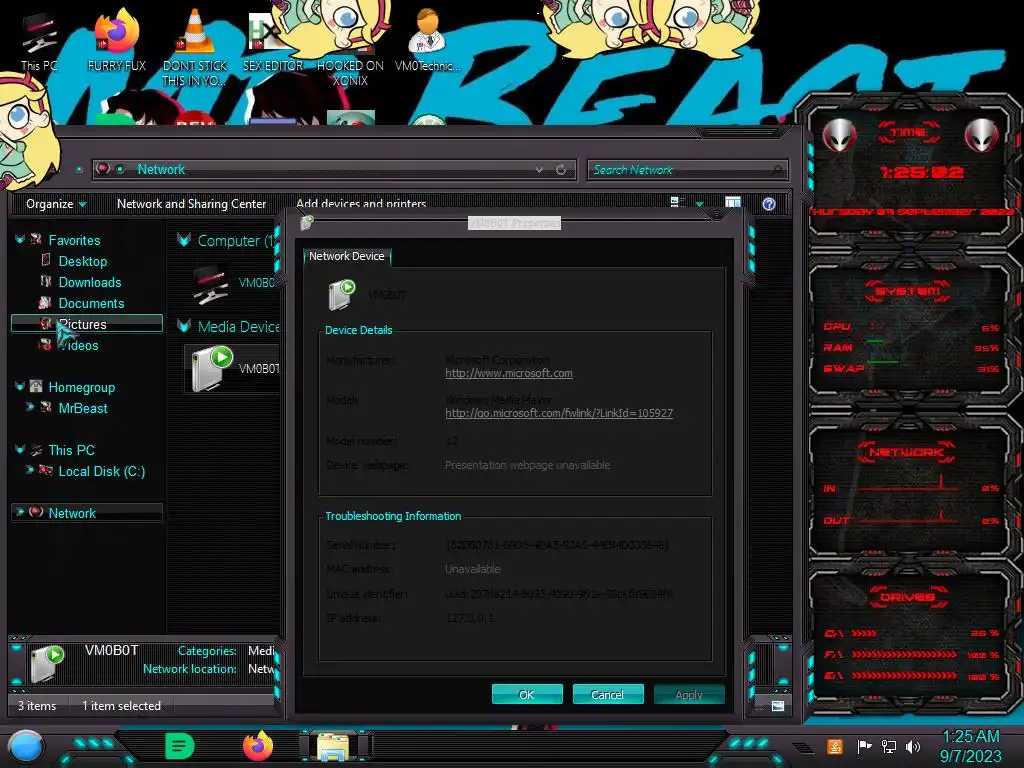Select Documents in Favorites

(x=91, y=303)
